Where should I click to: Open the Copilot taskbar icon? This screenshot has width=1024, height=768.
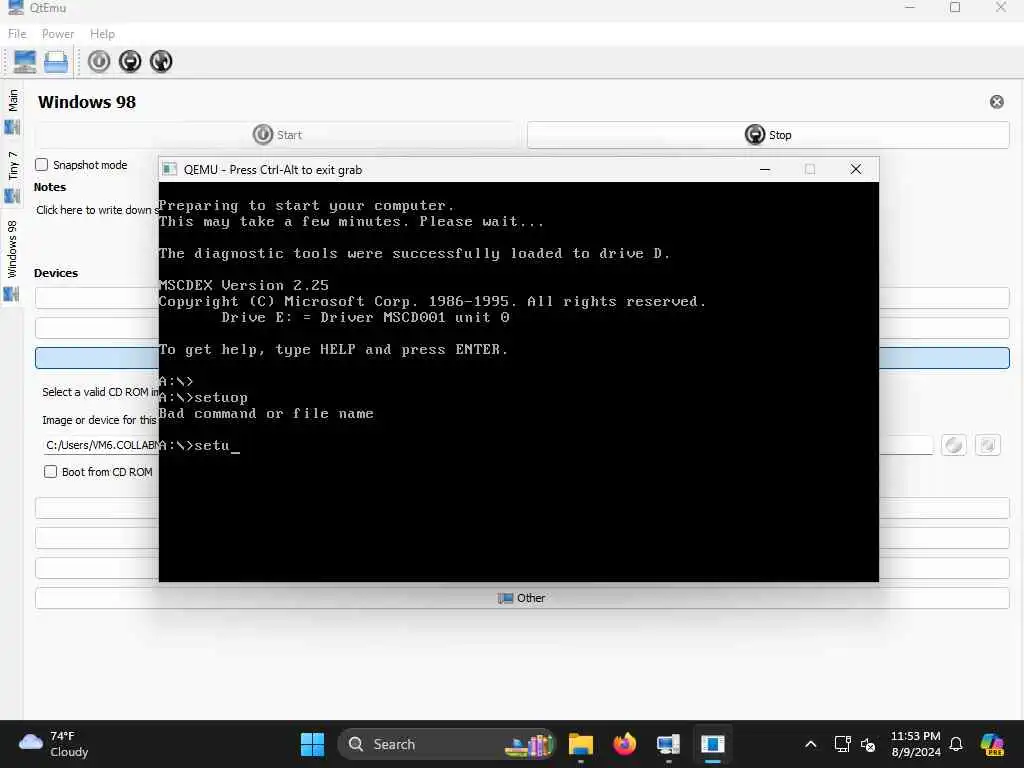992,744
